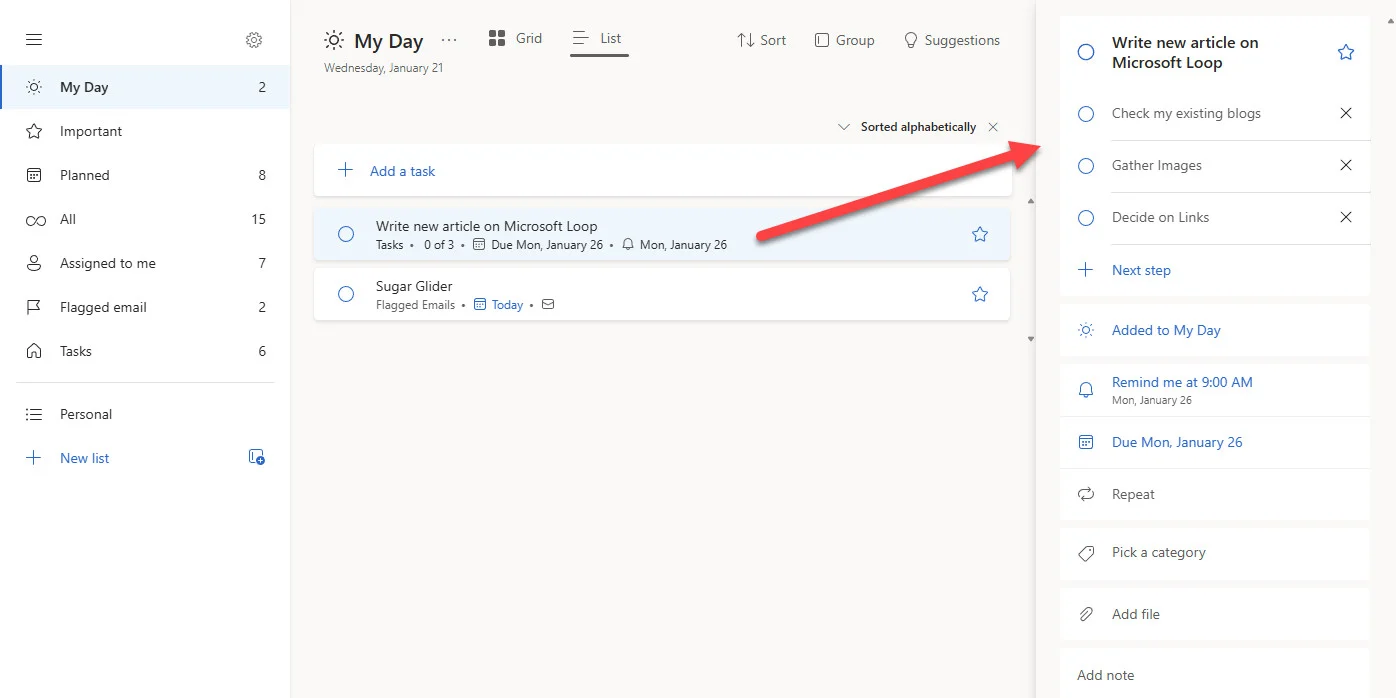Screen dimensions: 1396x698
Task: Open the Personal list
Action: coord(145,414)
